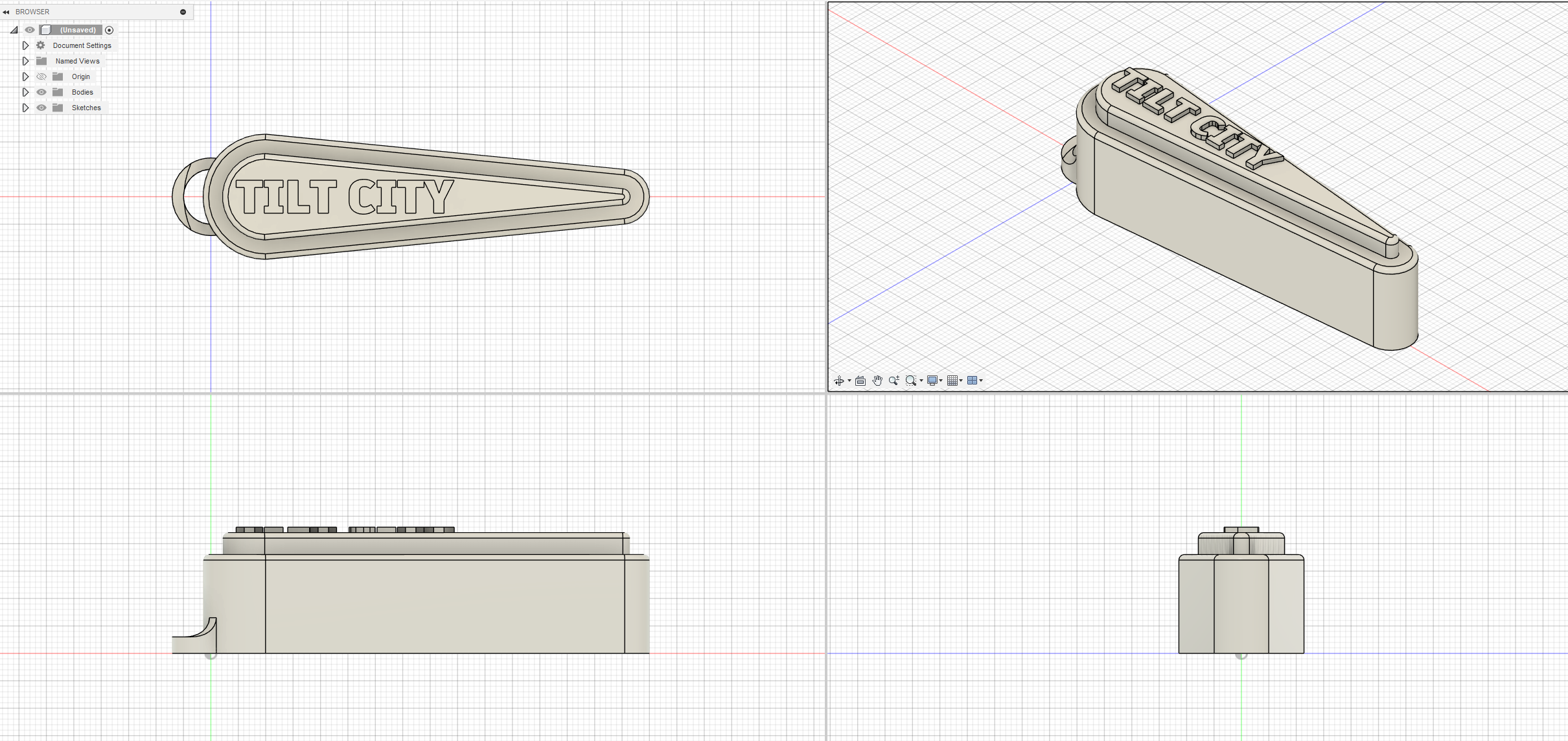Open Display Settings monitor icon
This screenshot has width=1568, height=741.
coord(932,381)
